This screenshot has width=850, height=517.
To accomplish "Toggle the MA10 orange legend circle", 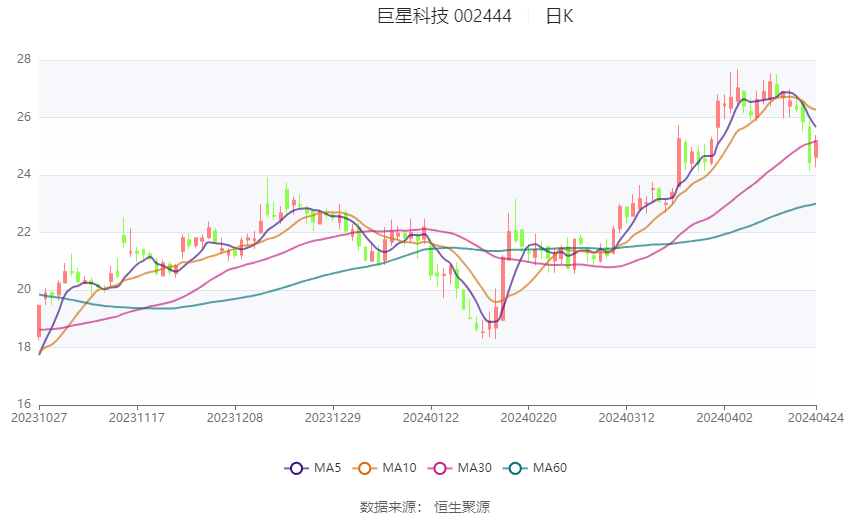I will pos(364,468).
